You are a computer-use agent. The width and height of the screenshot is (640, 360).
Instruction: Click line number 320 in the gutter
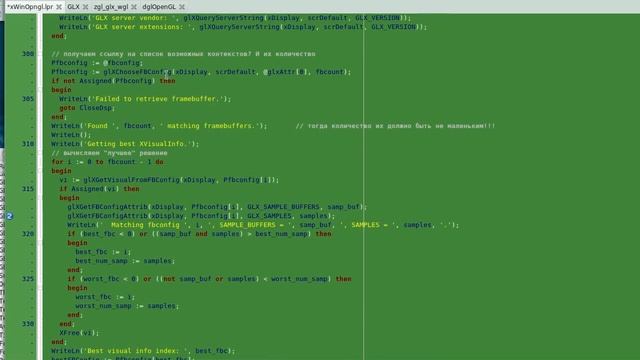pyautogui.click(x=28, y=234)
